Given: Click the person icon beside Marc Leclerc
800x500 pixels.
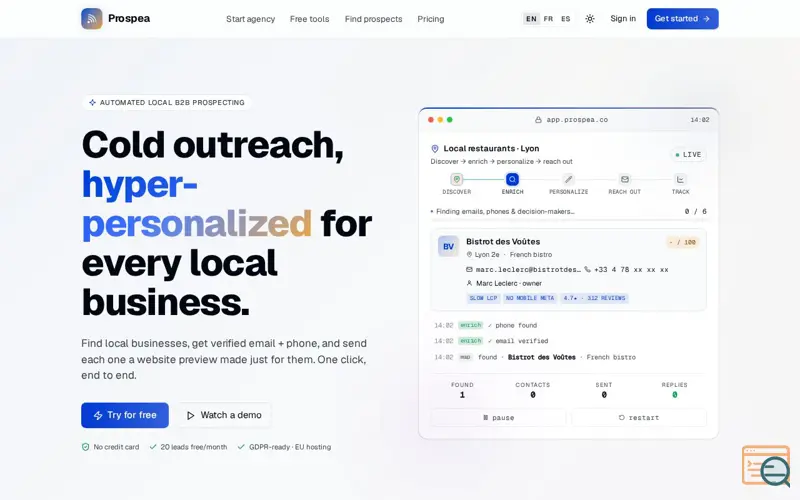Looking at the screenshot, I should click(469, 283).
